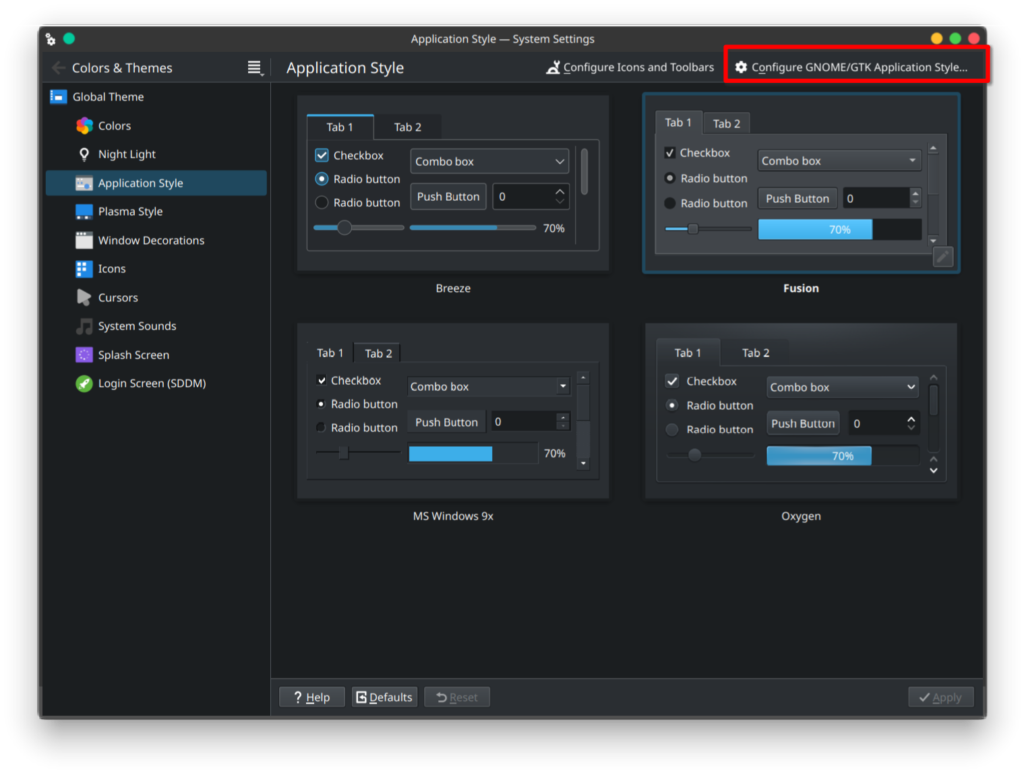
Task: Click the Plasma Style sidebar icon
Action: click(84, 212)
